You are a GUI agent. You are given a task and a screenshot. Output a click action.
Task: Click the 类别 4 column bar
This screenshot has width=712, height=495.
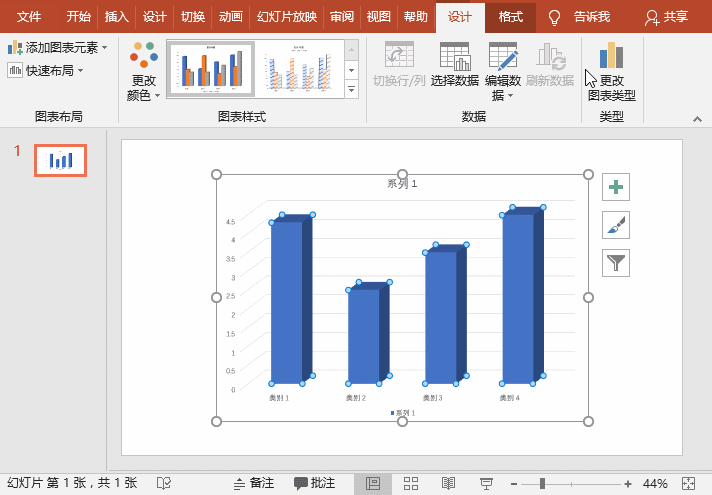(522, 296)
